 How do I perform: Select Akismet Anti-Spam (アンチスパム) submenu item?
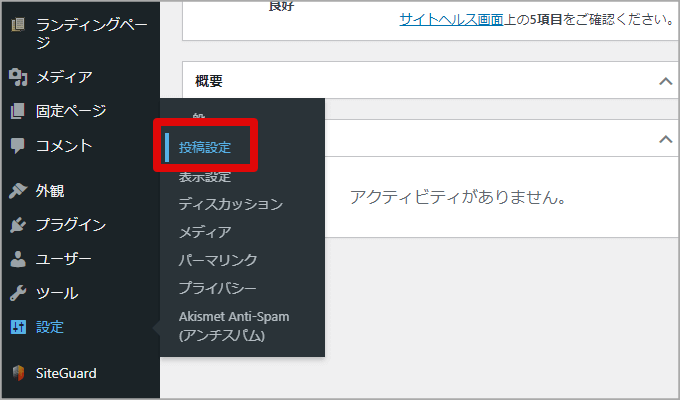pos(234,326)
